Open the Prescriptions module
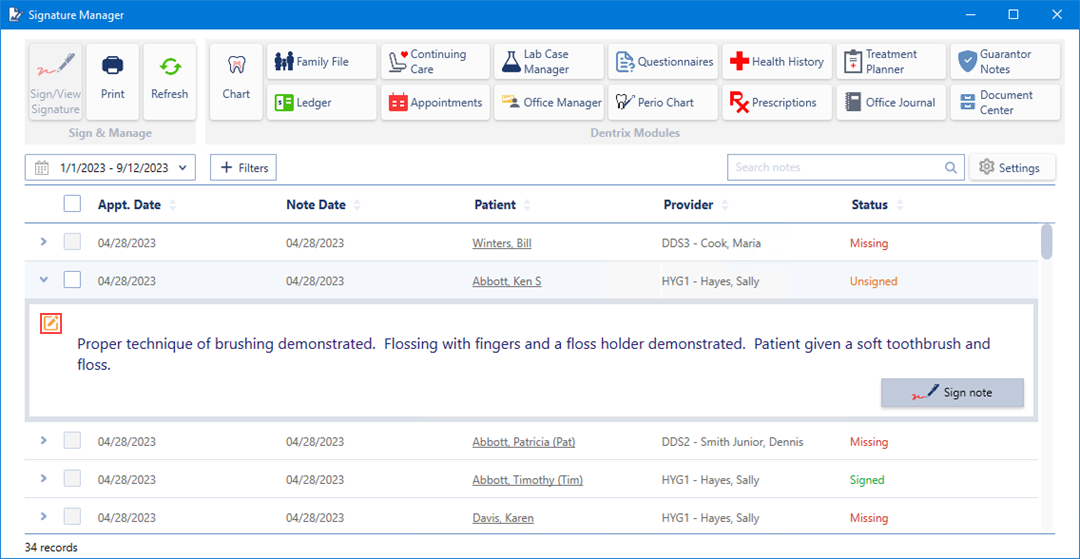This screenshot has width=1080, height=559. pyautogui.click(x=776, y=102)
